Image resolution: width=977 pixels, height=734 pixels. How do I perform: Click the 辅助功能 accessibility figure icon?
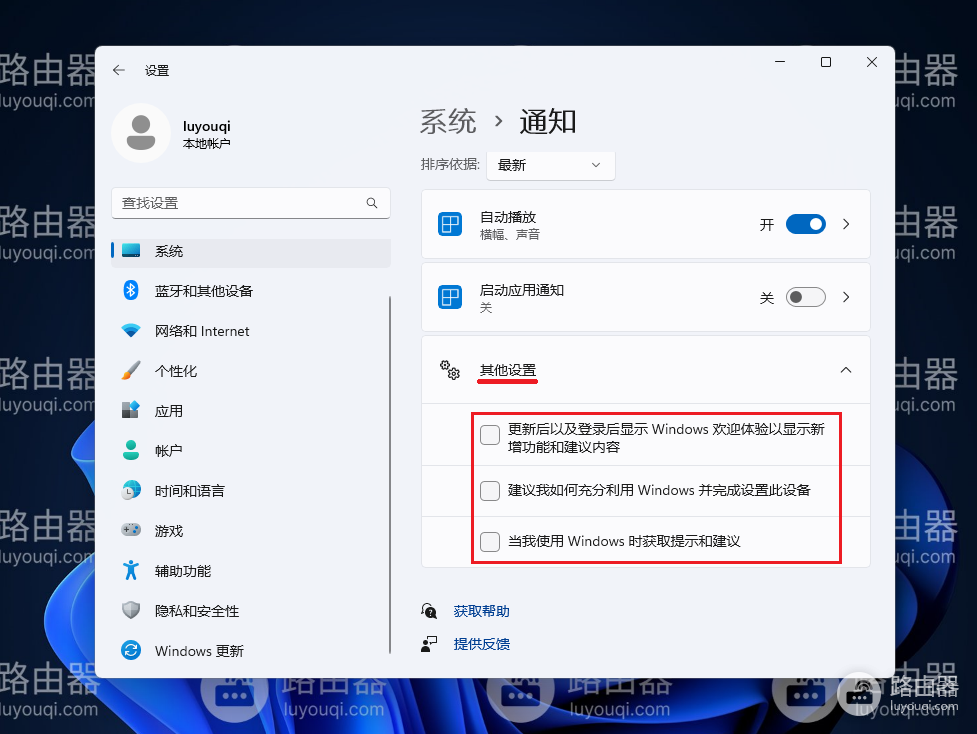coord(131,570)
